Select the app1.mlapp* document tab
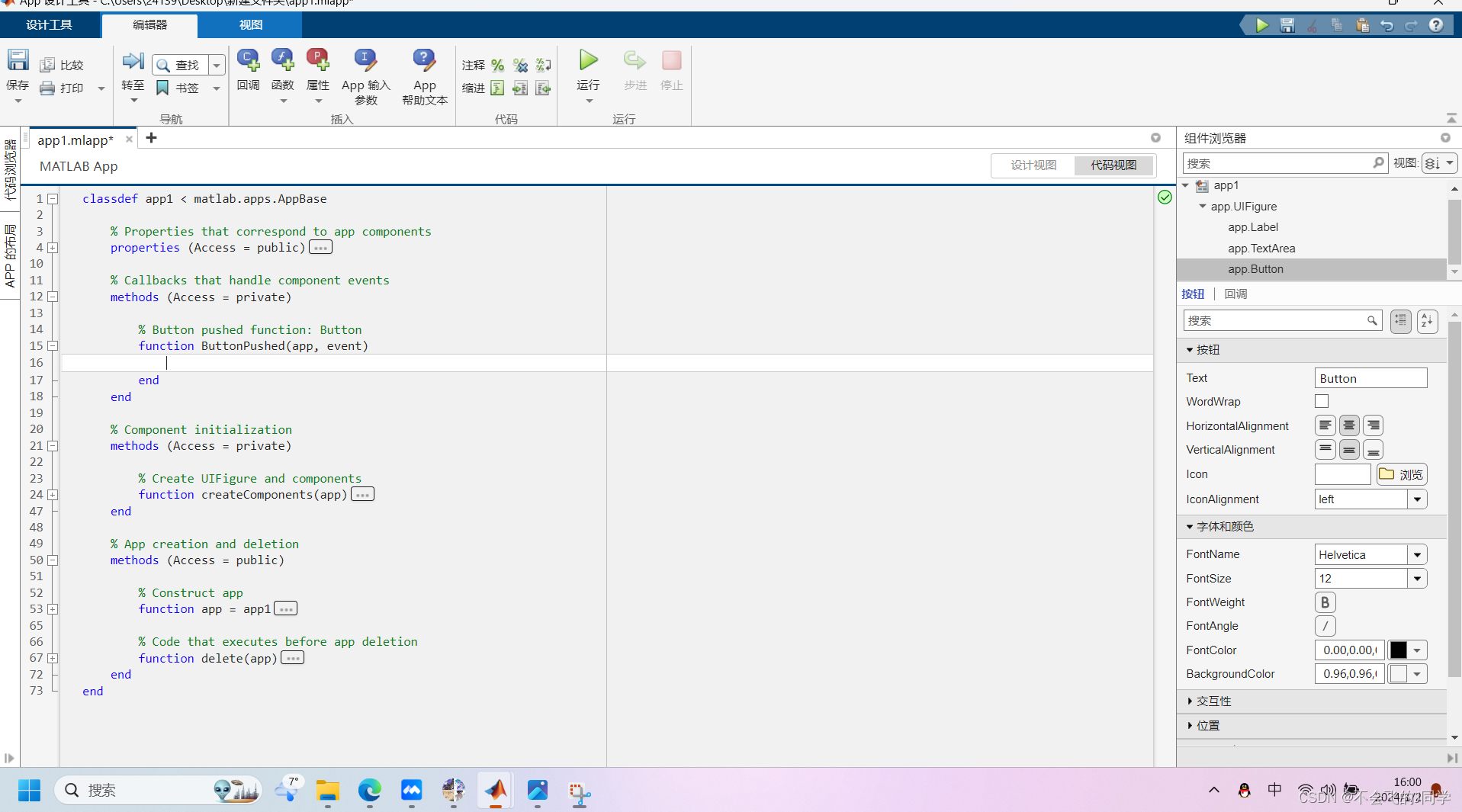Image resolution: width=1462 pixels, height=812 pixels. click(x=76, y=140)
